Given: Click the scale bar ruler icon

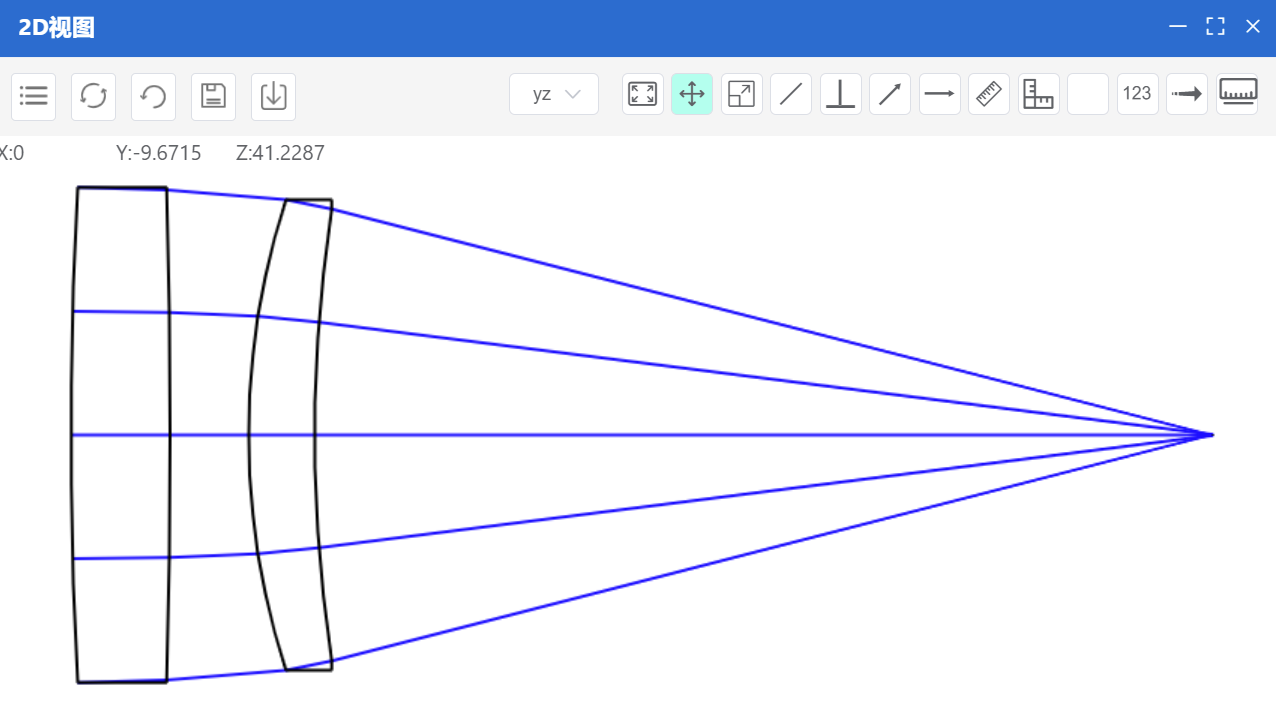Looking at the screenshot, I should (1237, 94).
